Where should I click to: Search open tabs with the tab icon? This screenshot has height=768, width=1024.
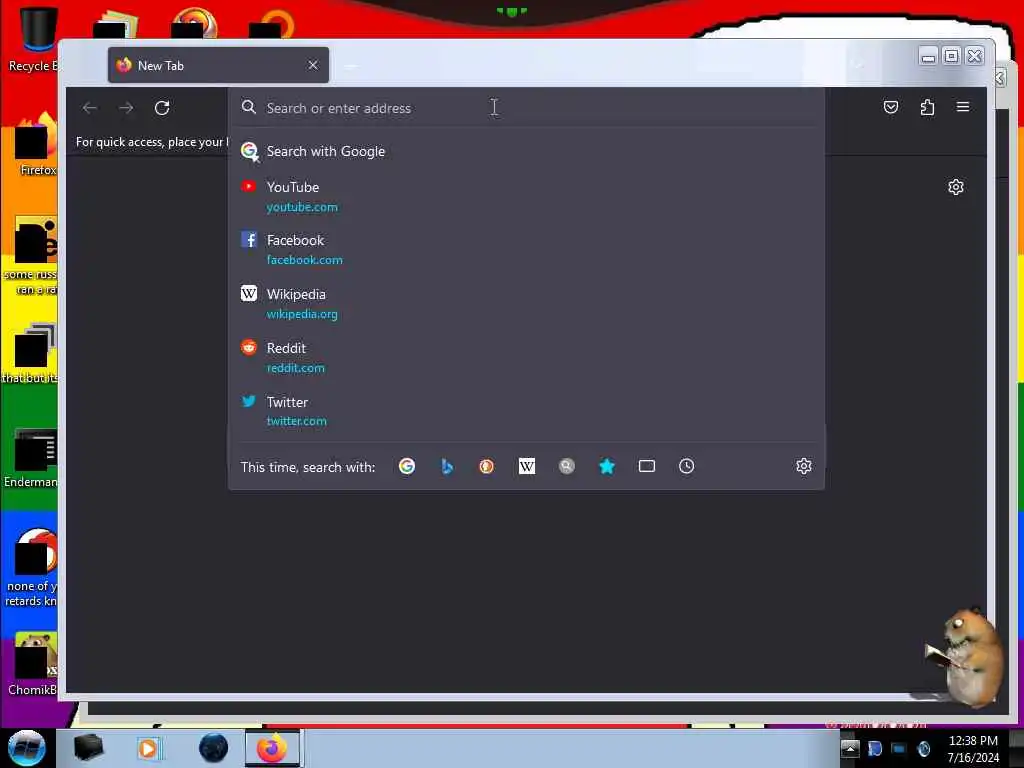pos(647,466)
